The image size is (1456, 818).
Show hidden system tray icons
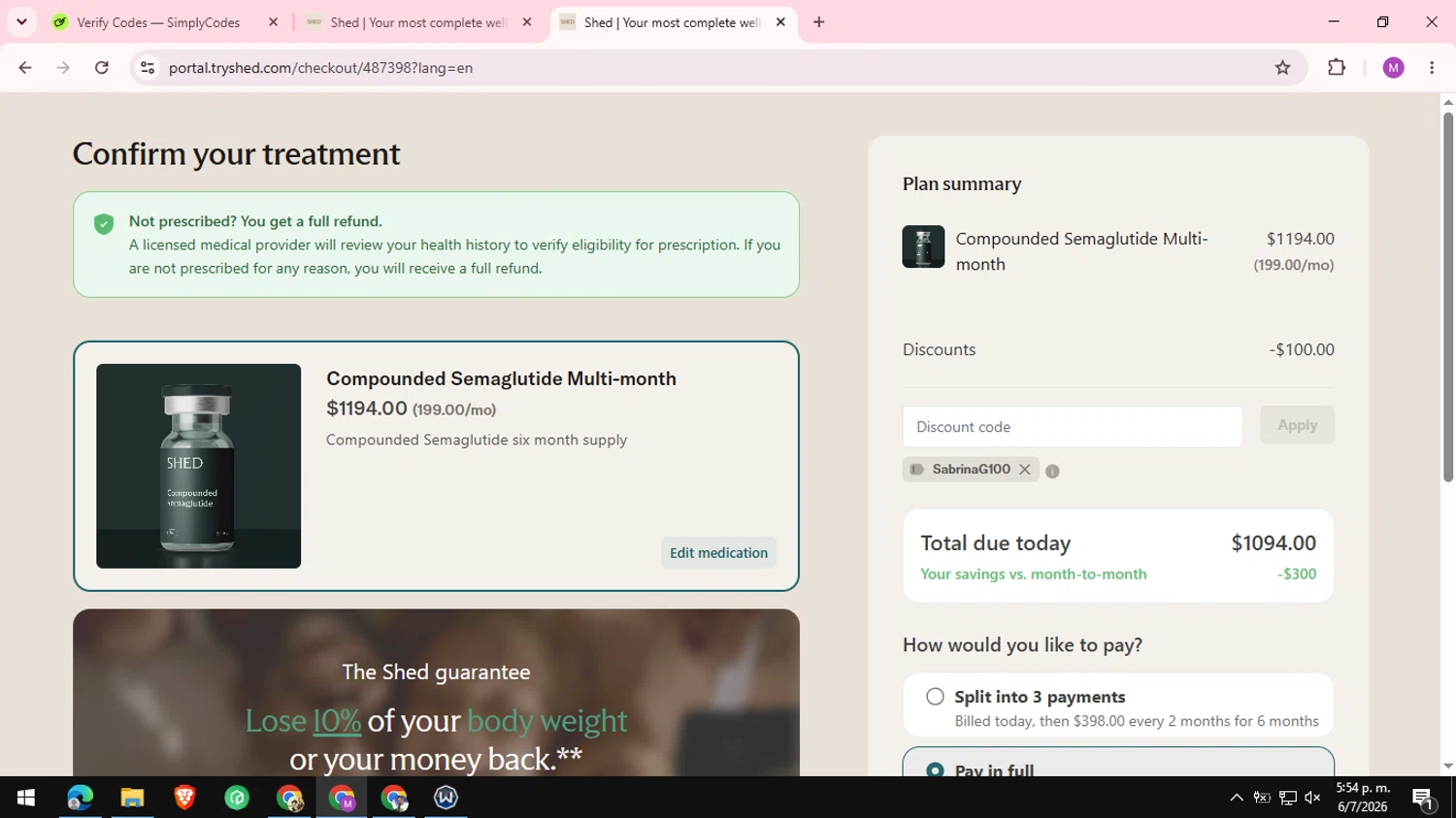pos(1237,798)
